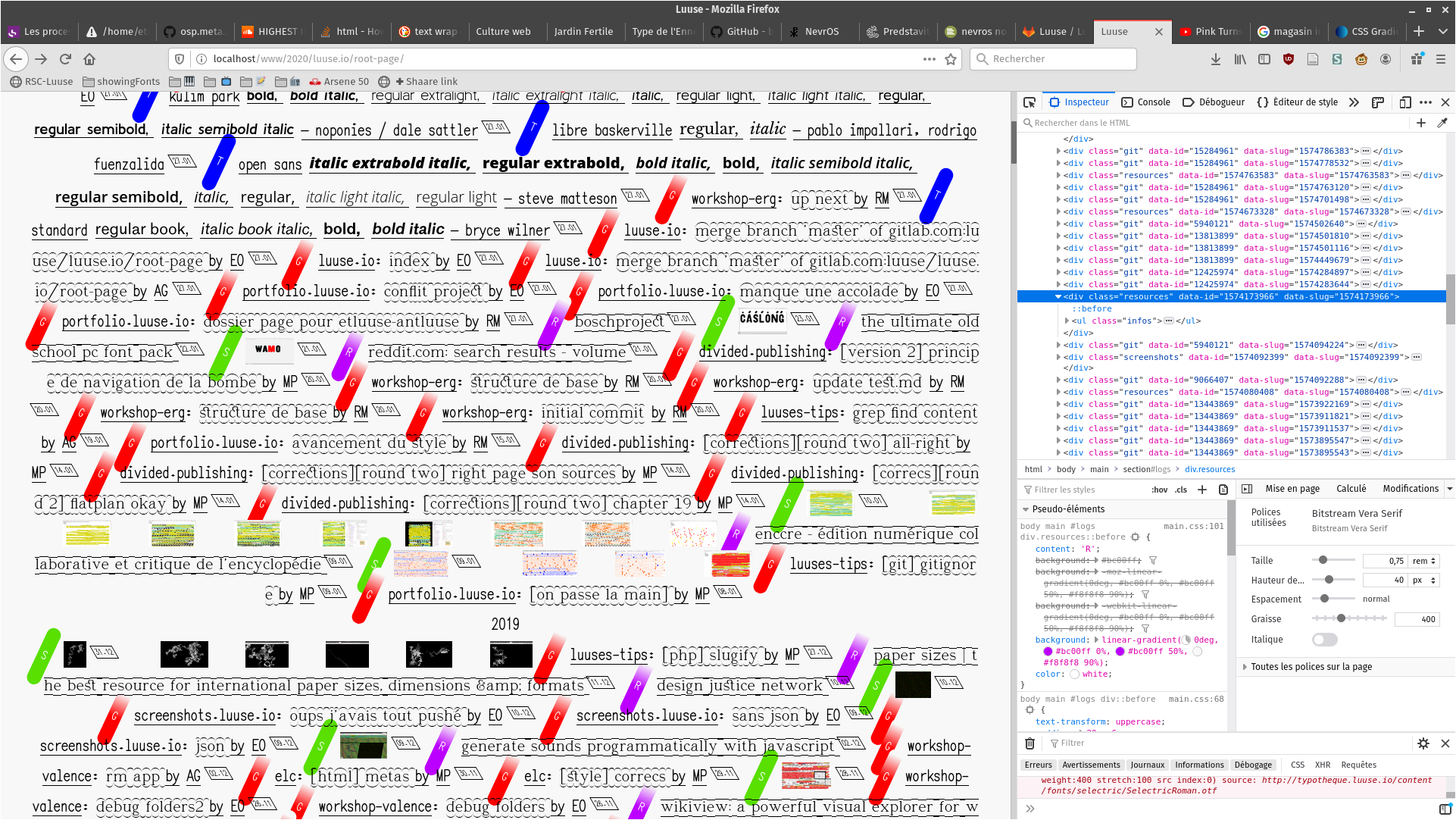Open the main.css:101 source link
1456x820 pixels.
(1193, 526)
